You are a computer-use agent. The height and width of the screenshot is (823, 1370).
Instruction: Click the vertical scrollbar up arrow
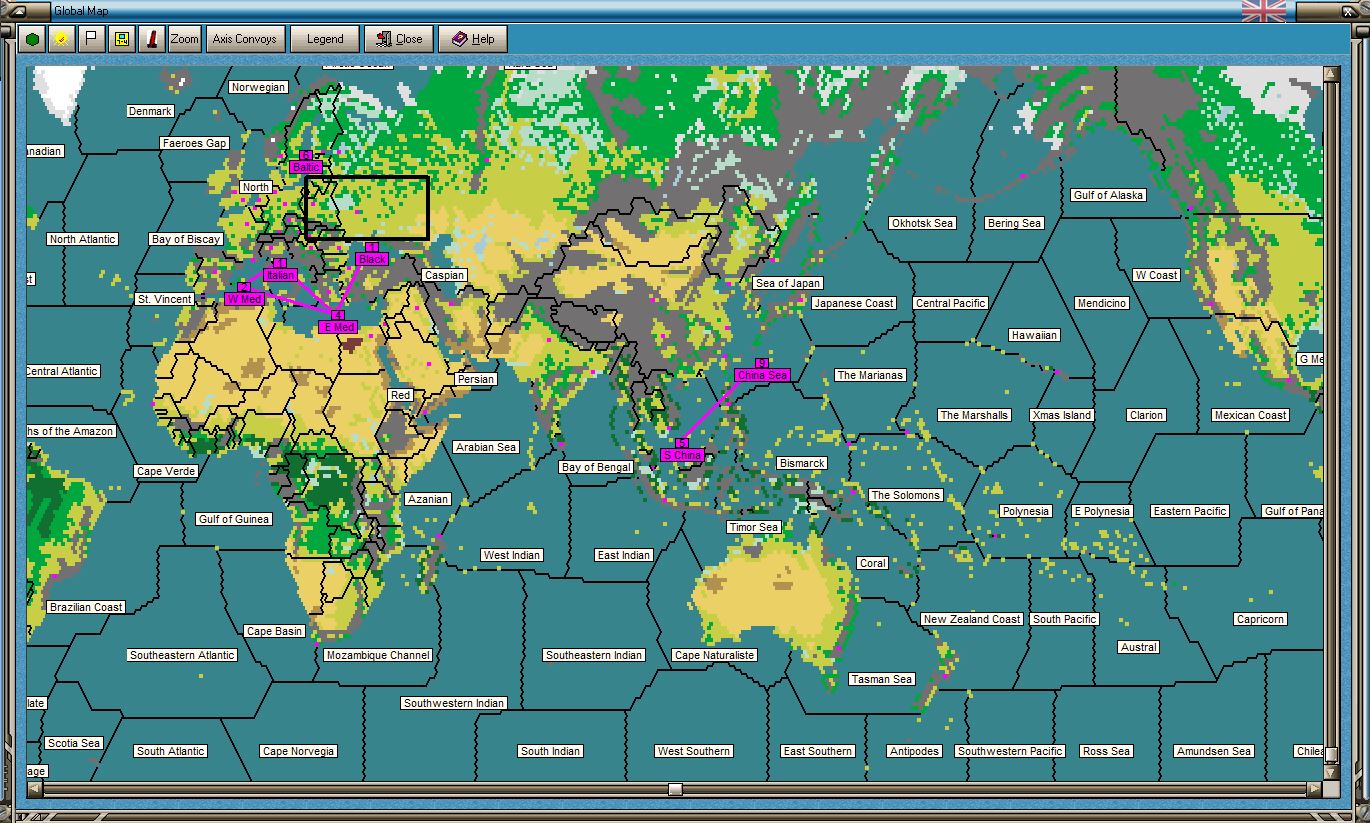pos(1331,74)
